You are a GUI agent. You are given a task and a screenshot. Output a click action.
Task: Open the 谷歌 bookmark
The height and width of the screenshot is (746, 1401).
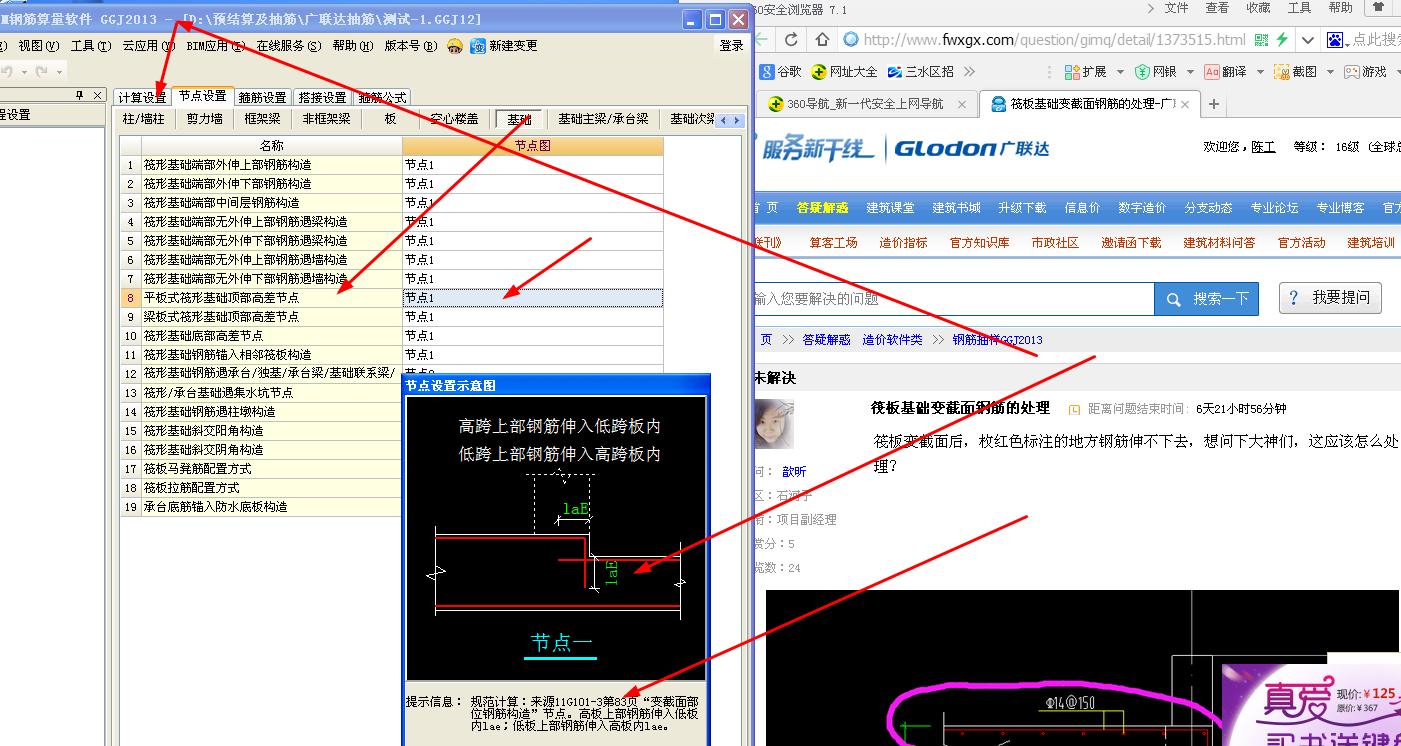[780, 72]
